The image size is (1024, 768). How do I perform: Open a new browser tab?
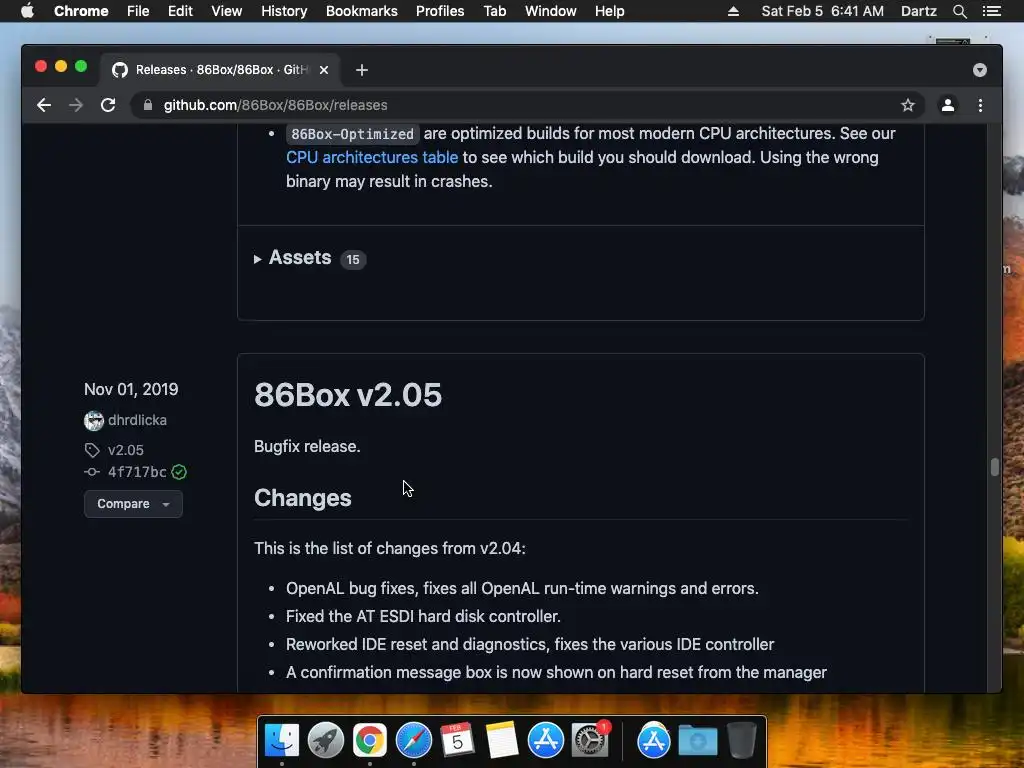[x=362, y=70]
